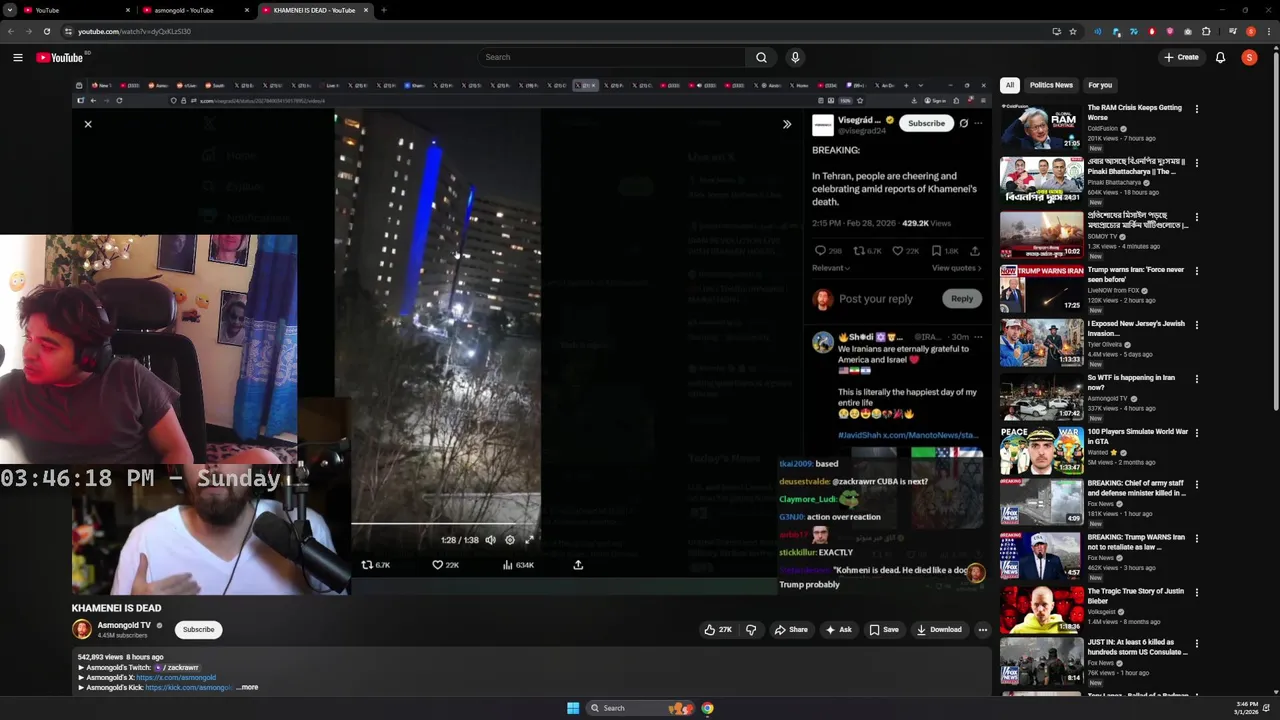Close the KHAMENEI IS DEAD browser tab
1280x720 pixels.
[x=366, y=10]
